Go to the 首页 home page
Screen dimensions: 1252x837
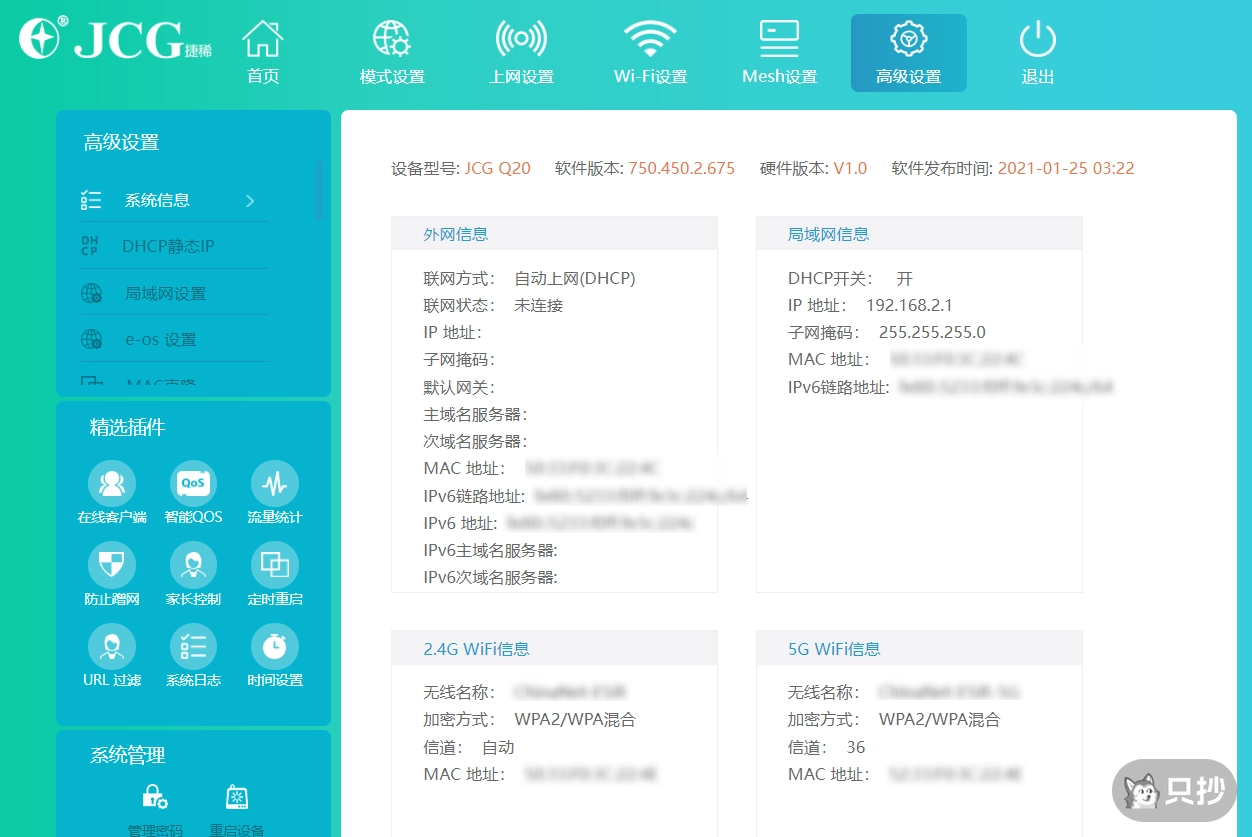[x=262, y=50]
